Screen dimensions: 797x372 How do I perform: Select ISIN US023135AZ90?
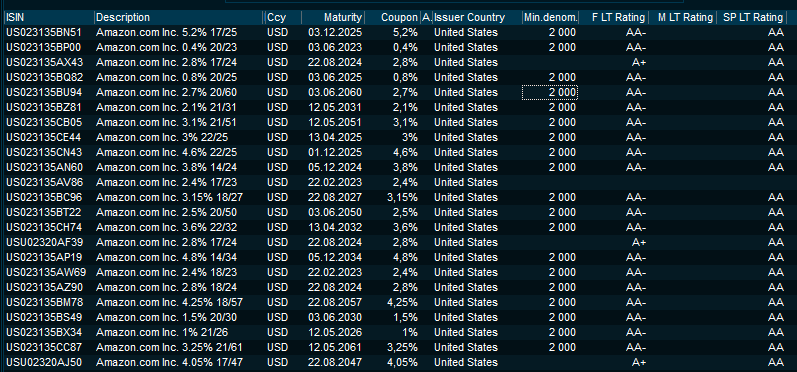pos(44,287)
